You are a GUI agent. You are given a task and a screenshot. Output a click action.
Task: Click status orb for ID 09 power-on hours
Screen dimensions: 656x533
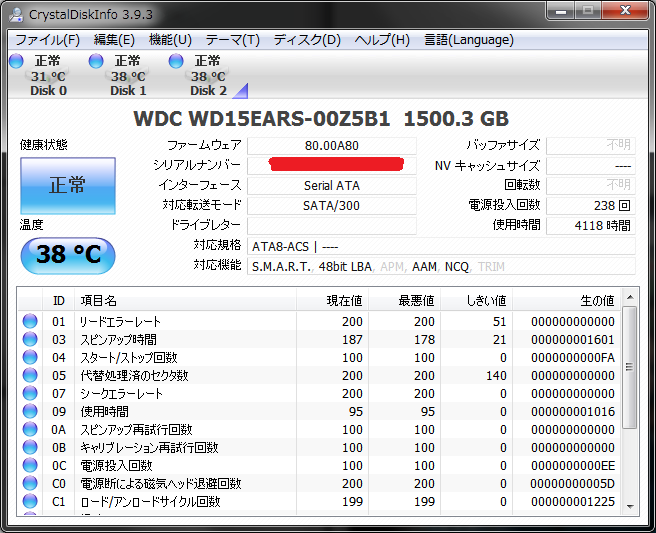pos(30,411)
